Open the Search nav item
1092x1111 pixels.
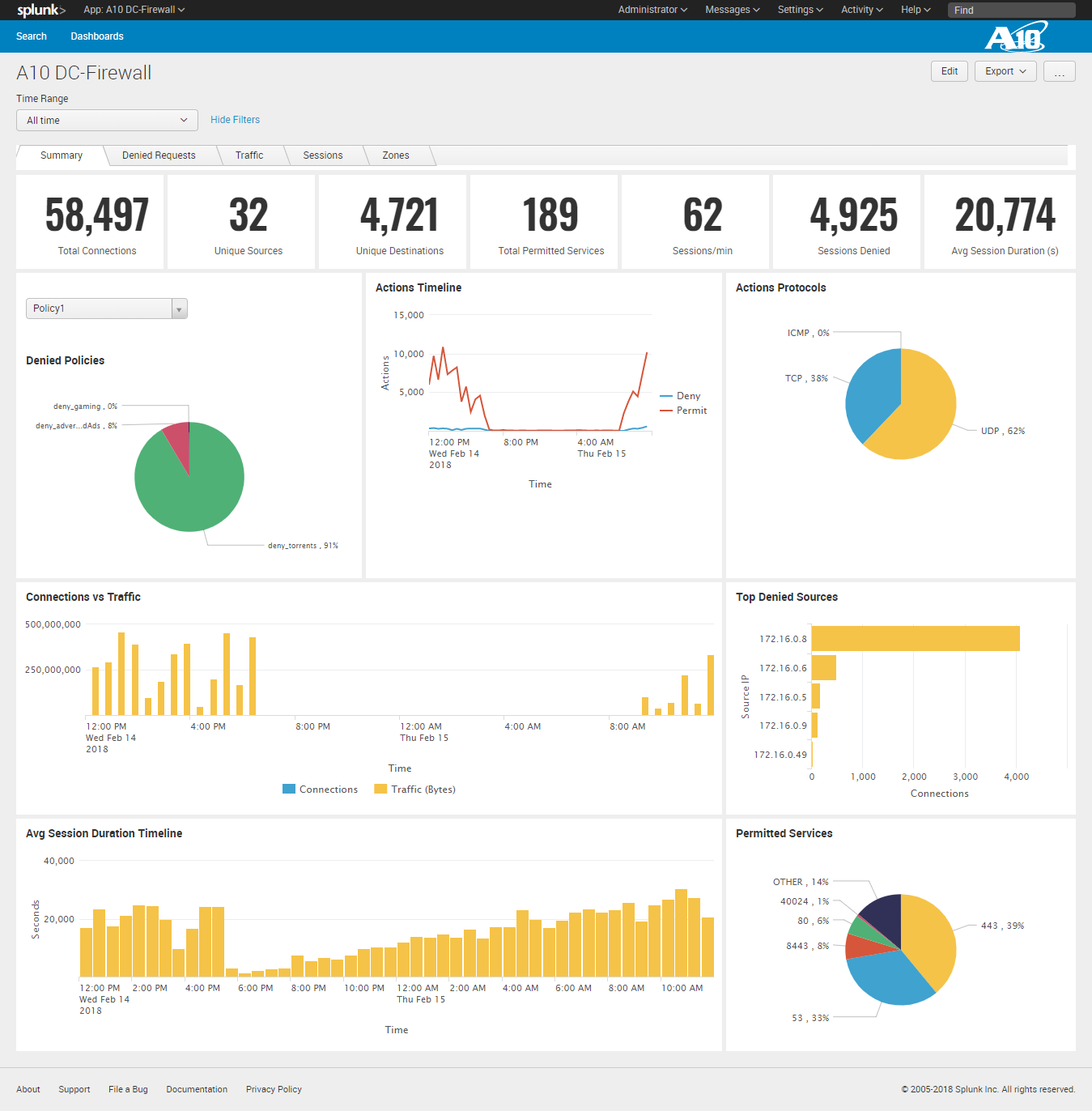click(32, 36)
